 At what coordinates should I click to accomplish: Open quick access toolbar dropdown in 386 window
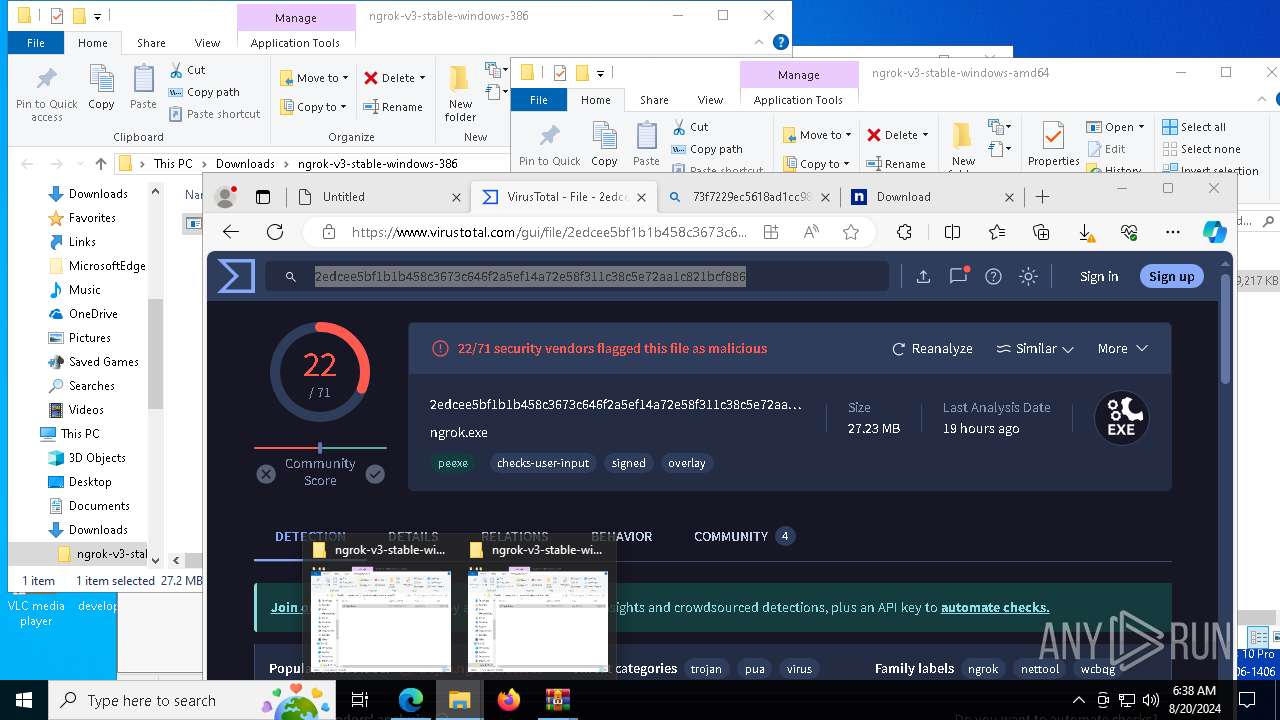point(98,16)
